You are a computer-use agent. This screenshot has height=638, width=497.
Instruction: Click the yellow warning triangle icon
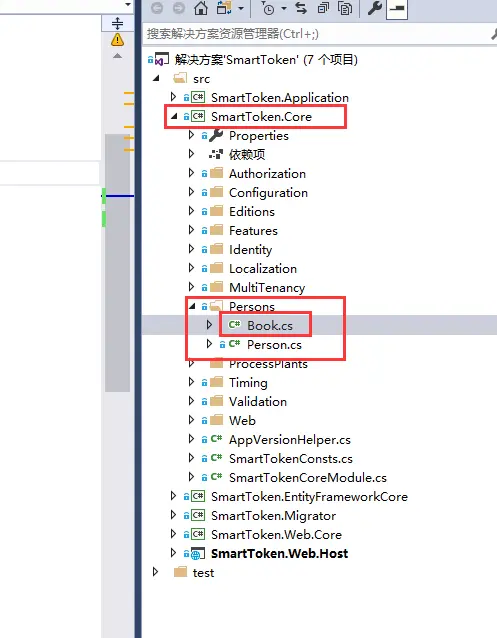pyautogui.click(x=117, y=40)
